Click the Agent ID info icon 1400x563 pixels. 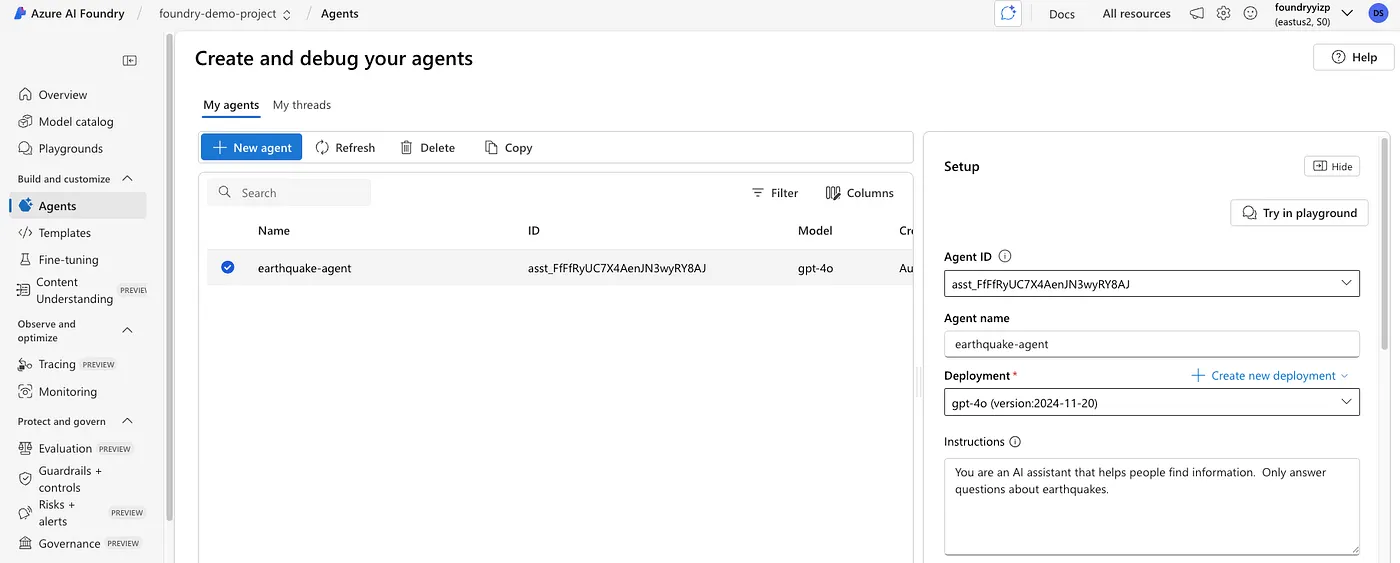(x=1005, y=256)
